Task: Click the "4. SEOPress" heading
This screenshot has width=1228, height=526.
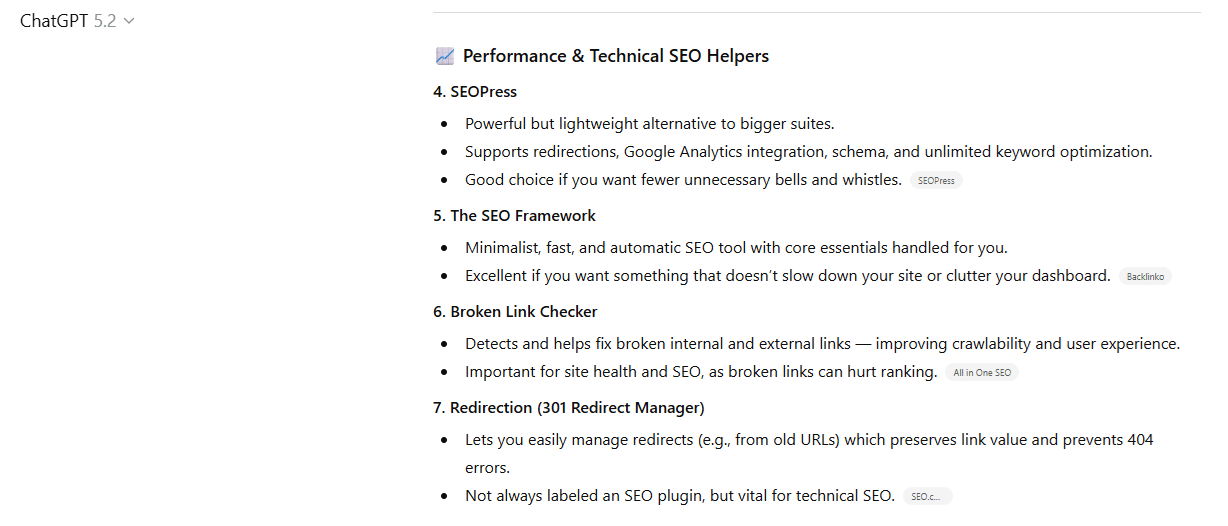Action: pos(475,92)
